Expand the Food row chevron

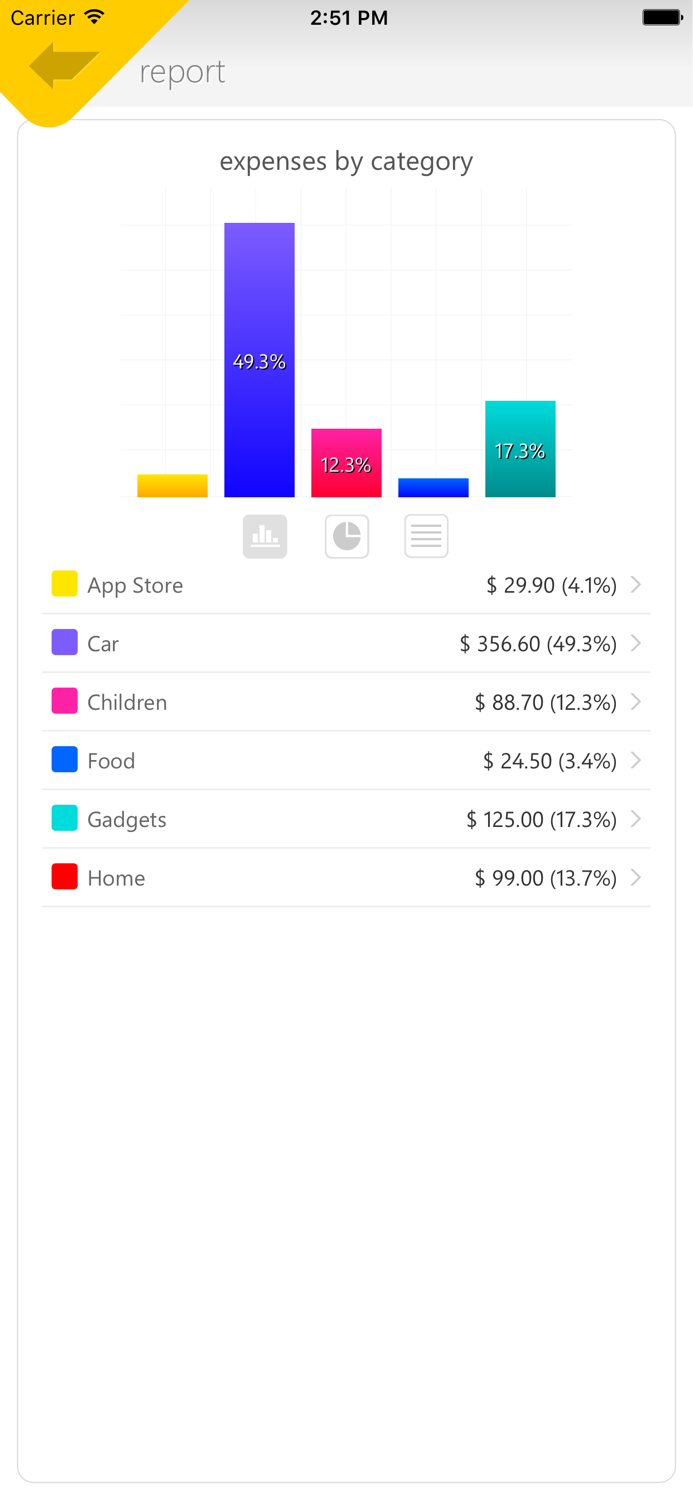tap(637, 761)
